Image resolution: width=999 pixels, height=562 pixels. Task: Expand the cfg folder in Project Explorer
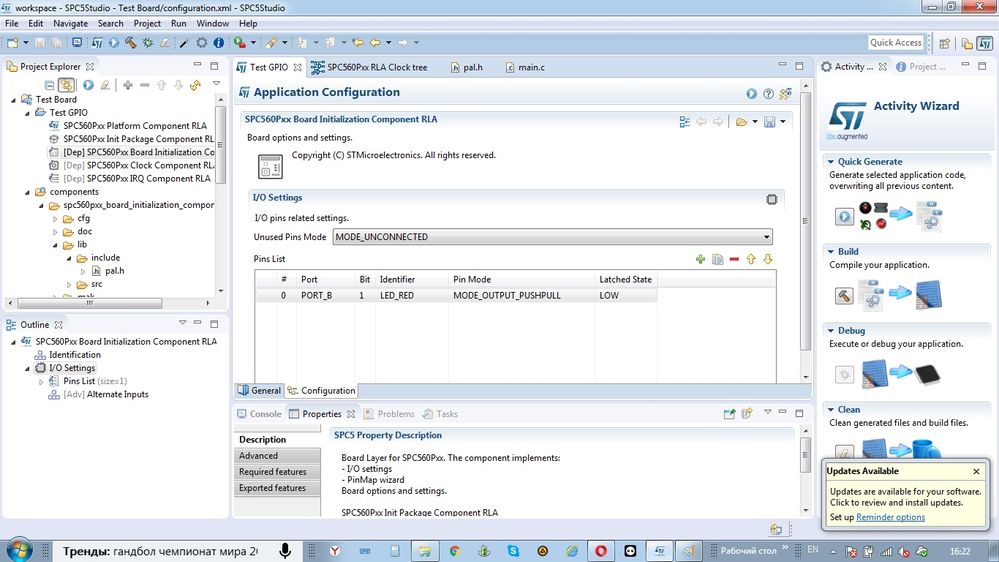point(55,219)
